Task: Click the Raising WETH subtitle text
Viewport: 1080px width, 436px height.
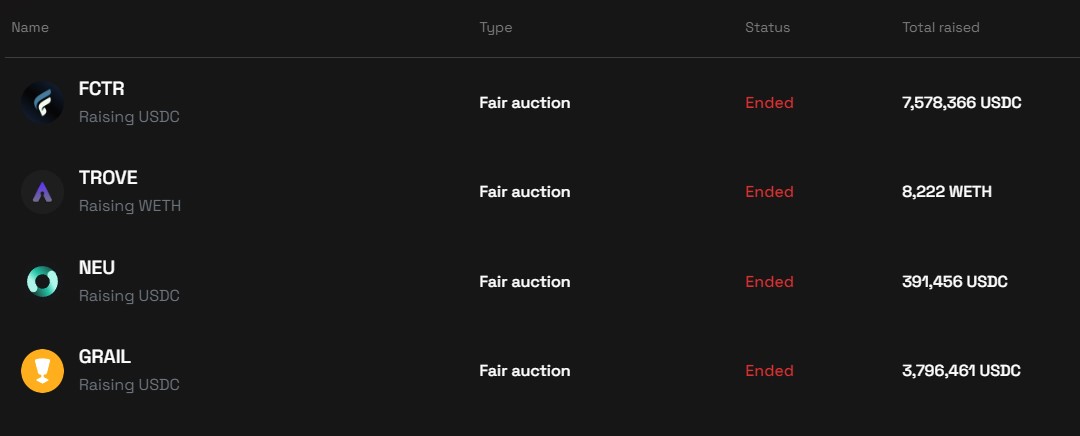Action: [130, 206]
